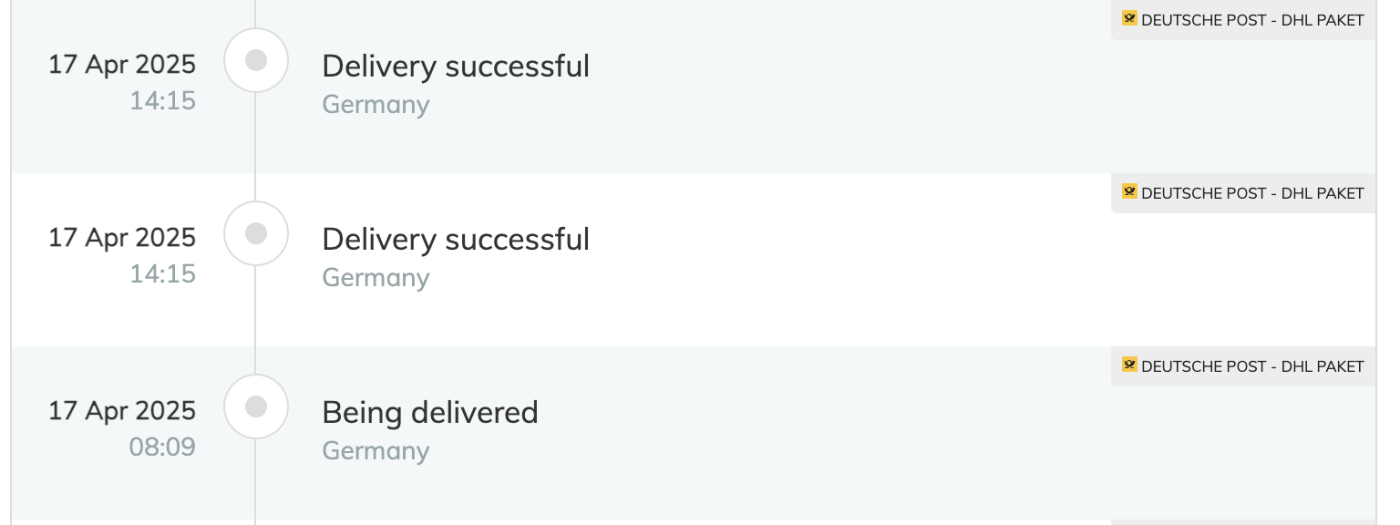Viewport: 1400px width, 525px height.
Task: Click the 17 Apr 2025 date above 08:09
Action: click(123, 411)
